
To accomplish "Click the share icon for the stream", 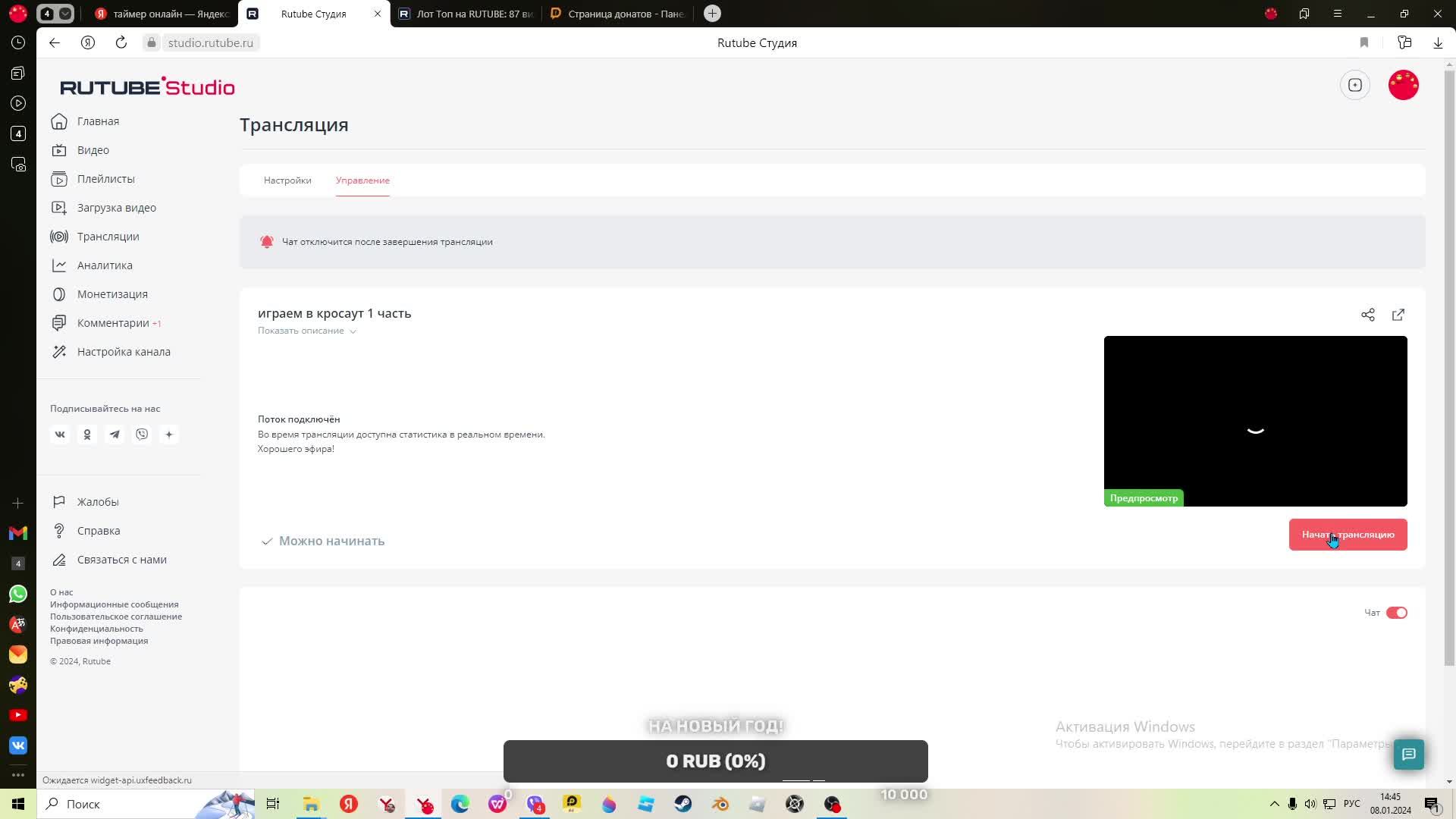I will (x=1367, y=315).
